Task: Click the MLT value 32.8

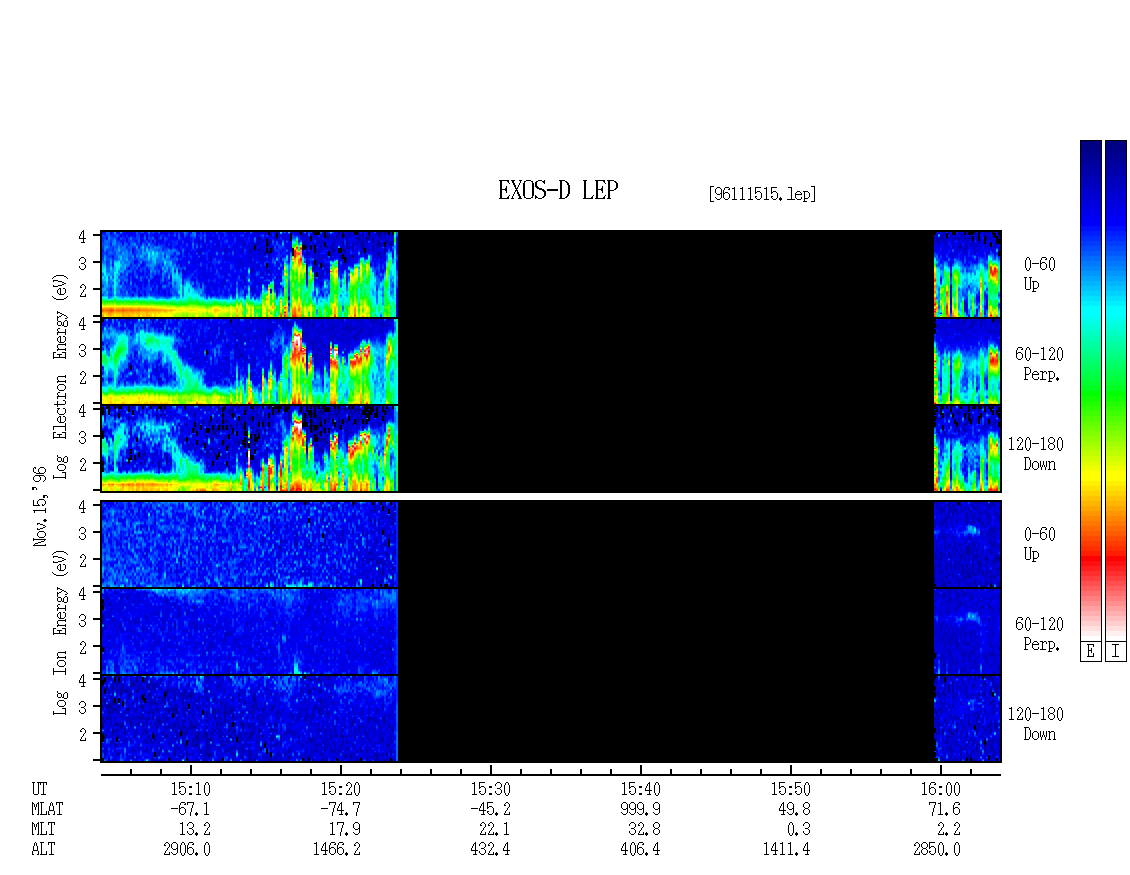Action: tap(644, 830)
